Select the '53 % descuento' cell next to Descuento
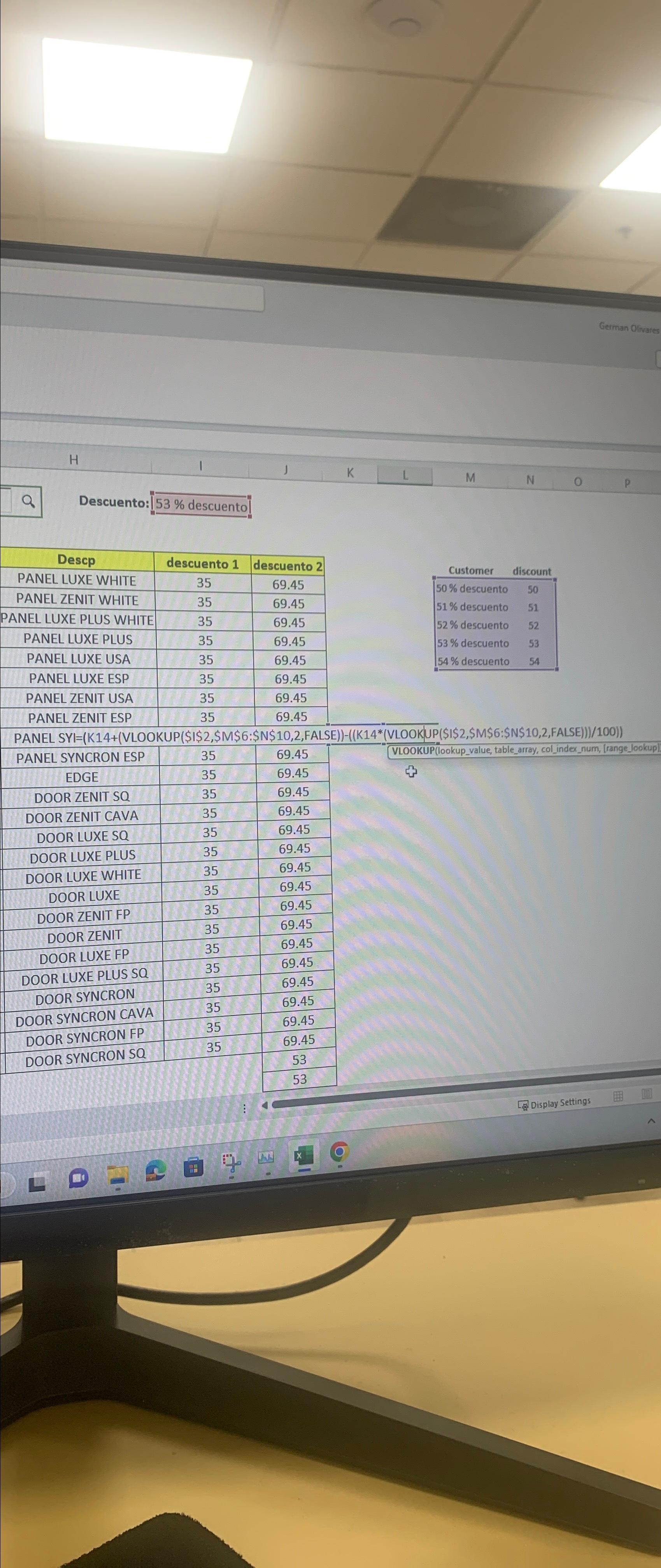This screenshot has height=1568, width=661. [x=201, y=505]
